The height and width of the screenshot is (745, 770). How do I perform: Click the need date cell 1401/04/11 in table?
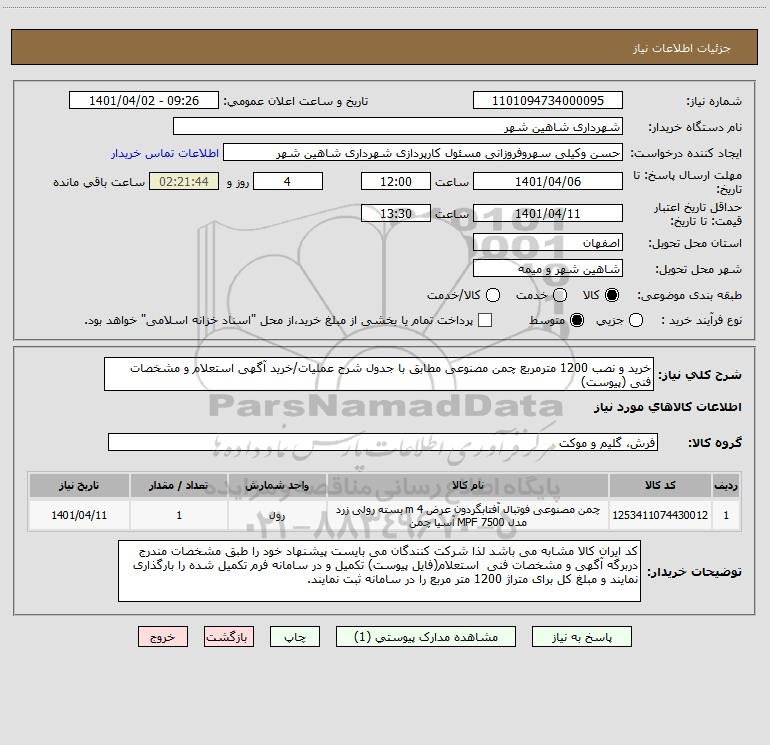pyautogui.click(x=79, y=515)
